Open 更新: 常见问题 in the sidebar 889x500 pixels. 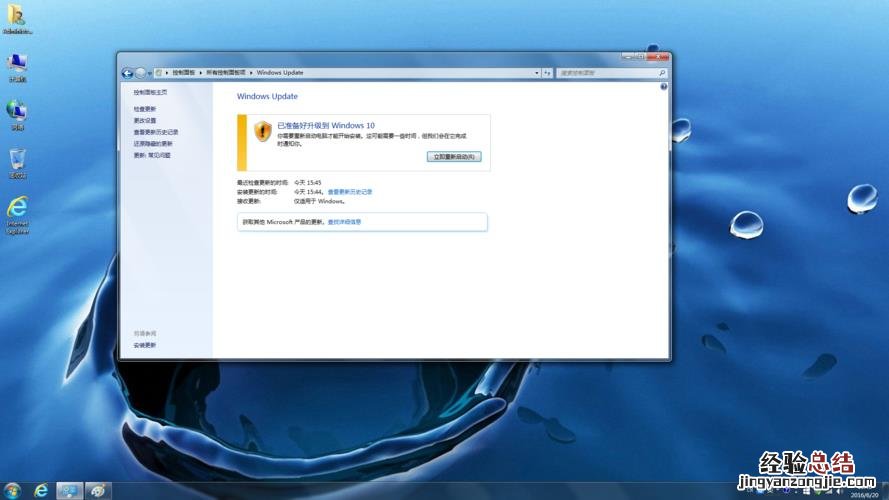pos(152,155)
